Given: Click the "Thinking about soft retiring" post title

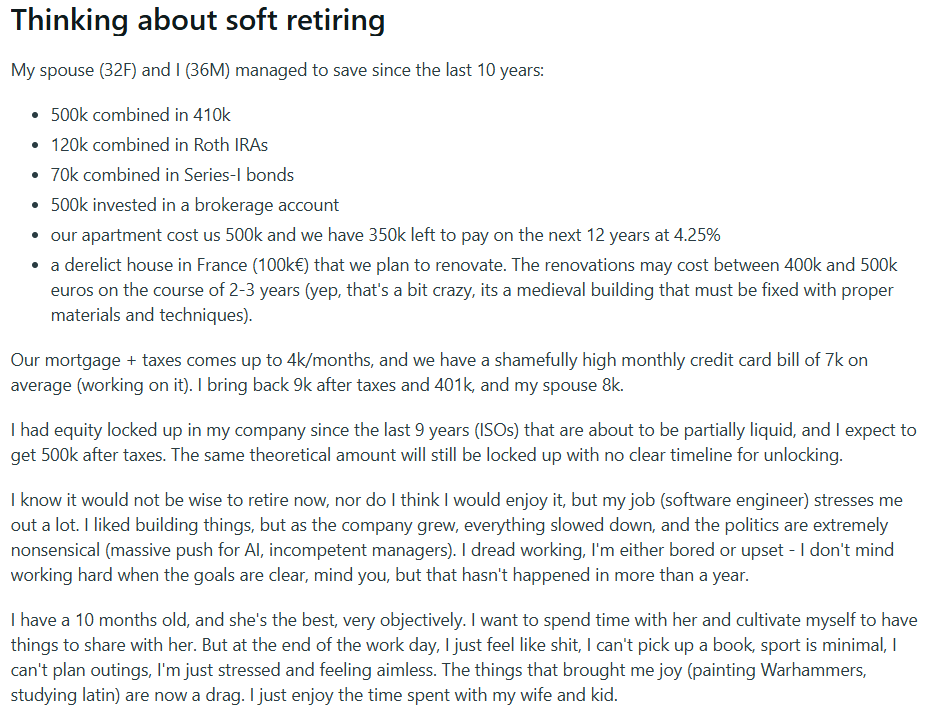Looking at the screenshot, I should (x=198, y=21).
